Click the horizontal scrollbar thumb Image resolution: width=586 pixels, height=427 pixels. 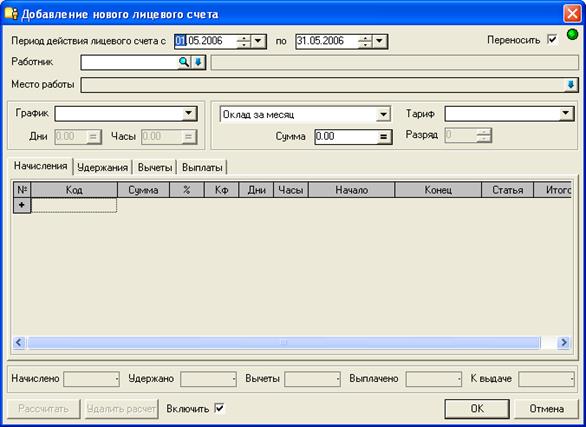coord(284,342)
